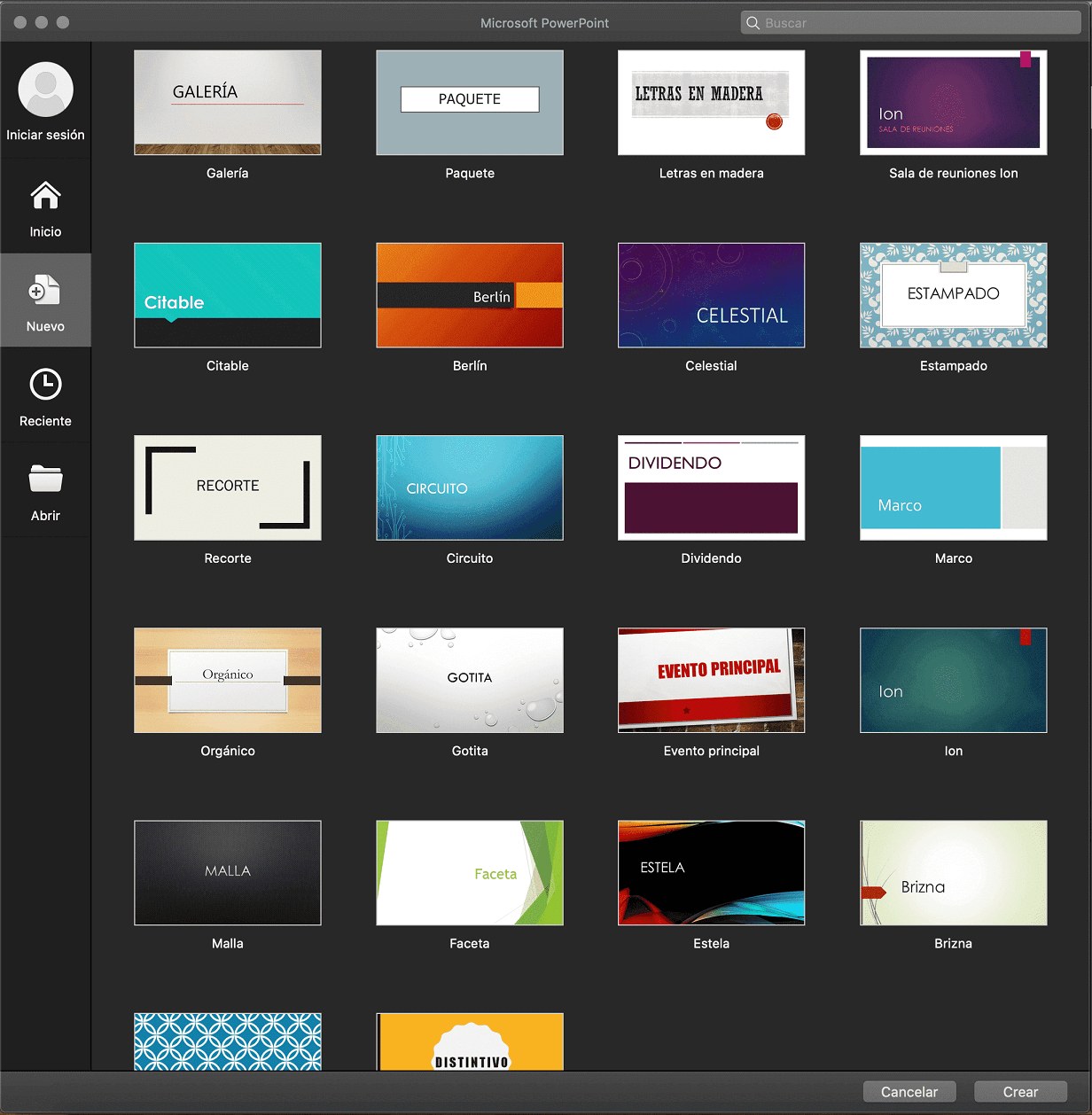Select the Estela template thumbnail
The width and height of the screenshot is (1092, 1115).
712,873
